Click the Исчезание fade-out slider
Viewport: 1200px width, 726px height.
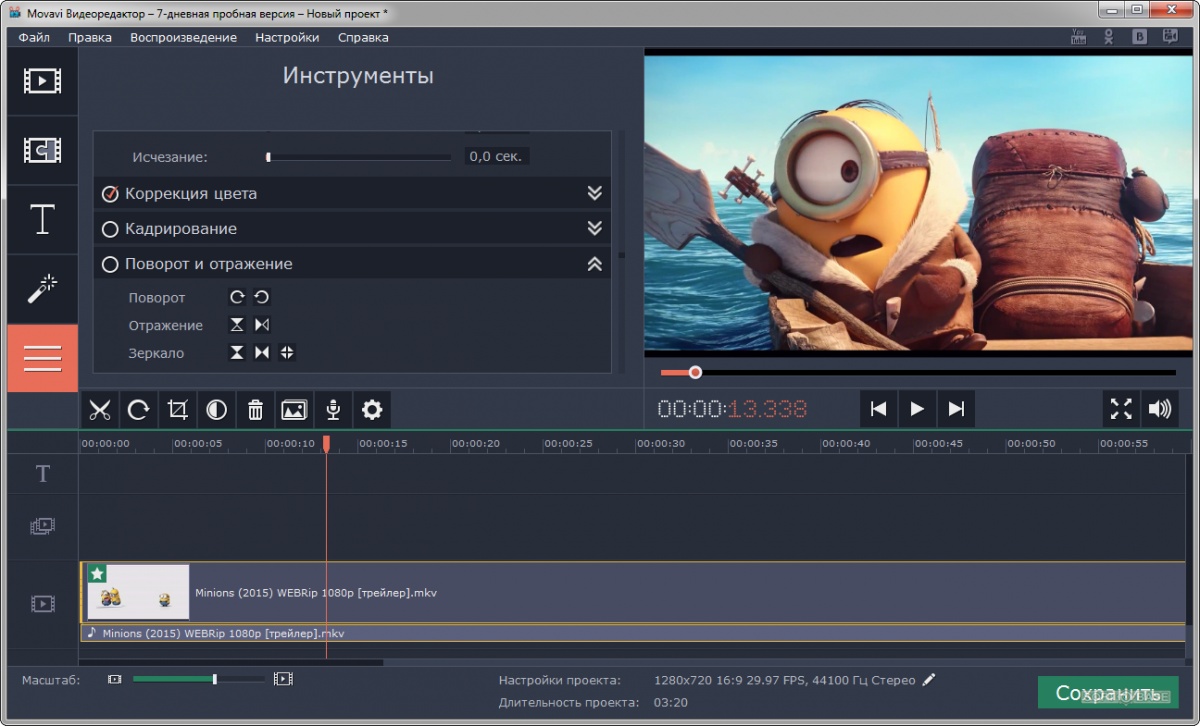359,157
